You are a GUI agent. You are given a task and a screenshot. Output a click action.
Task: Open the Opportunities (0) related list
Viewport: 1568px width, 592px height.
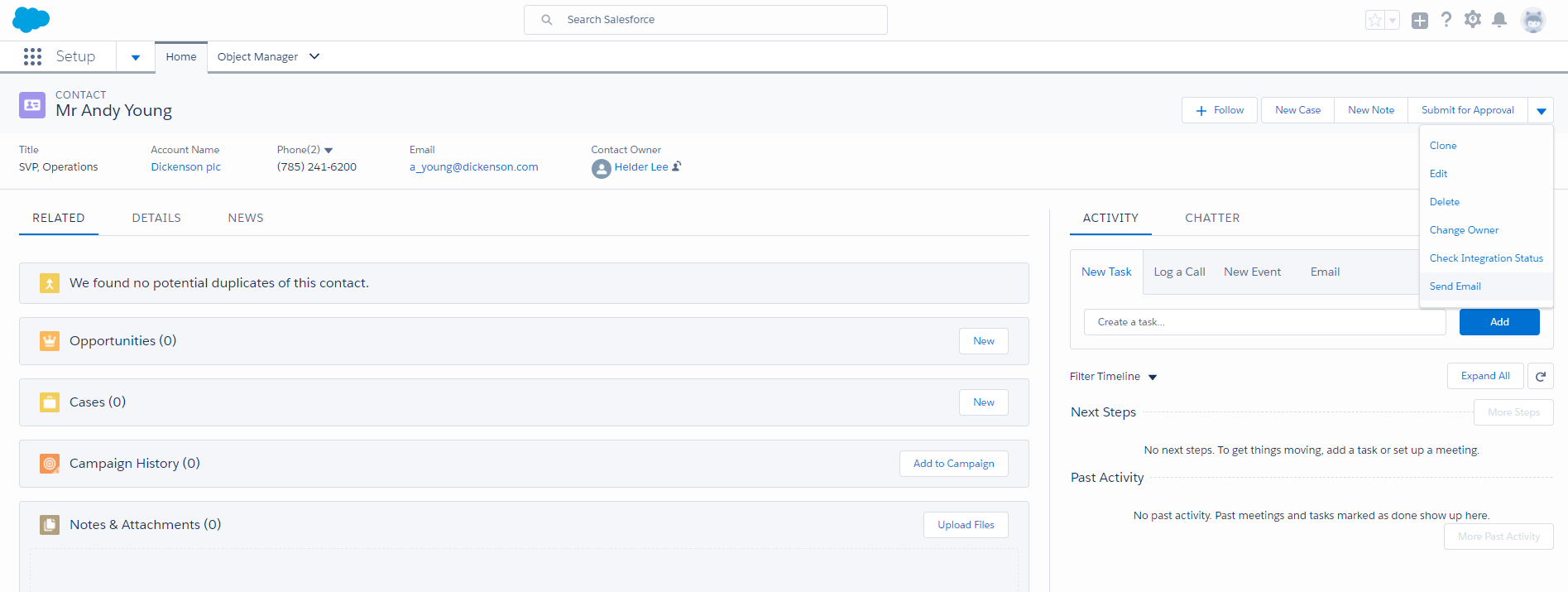(123, 341)
